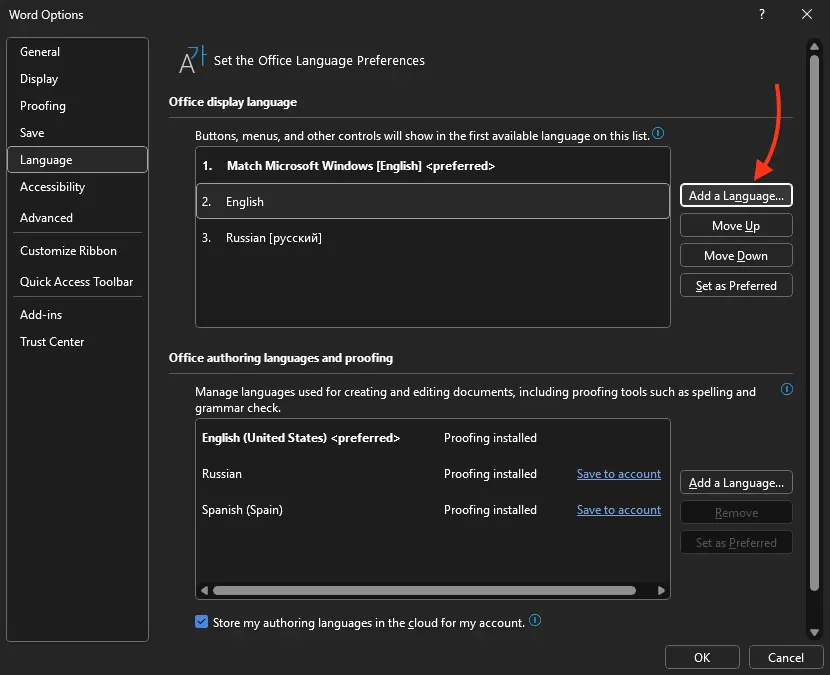Click Add a Language for Office display language
The image size is (830, 675).
point(736,196)
